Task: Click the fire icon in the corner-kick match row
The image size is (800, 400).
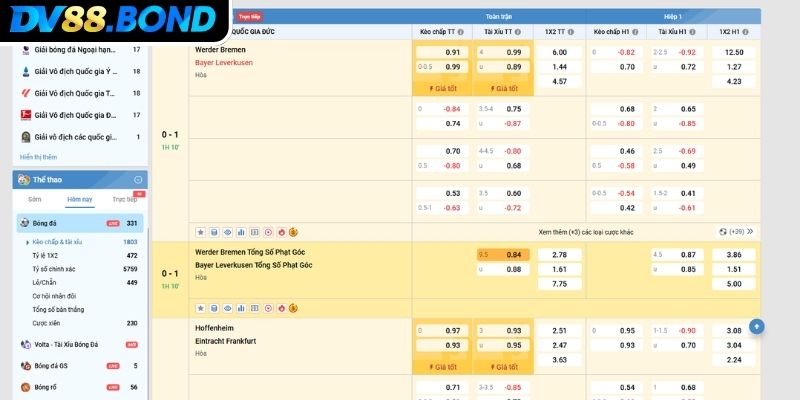Action: [281, 307]
